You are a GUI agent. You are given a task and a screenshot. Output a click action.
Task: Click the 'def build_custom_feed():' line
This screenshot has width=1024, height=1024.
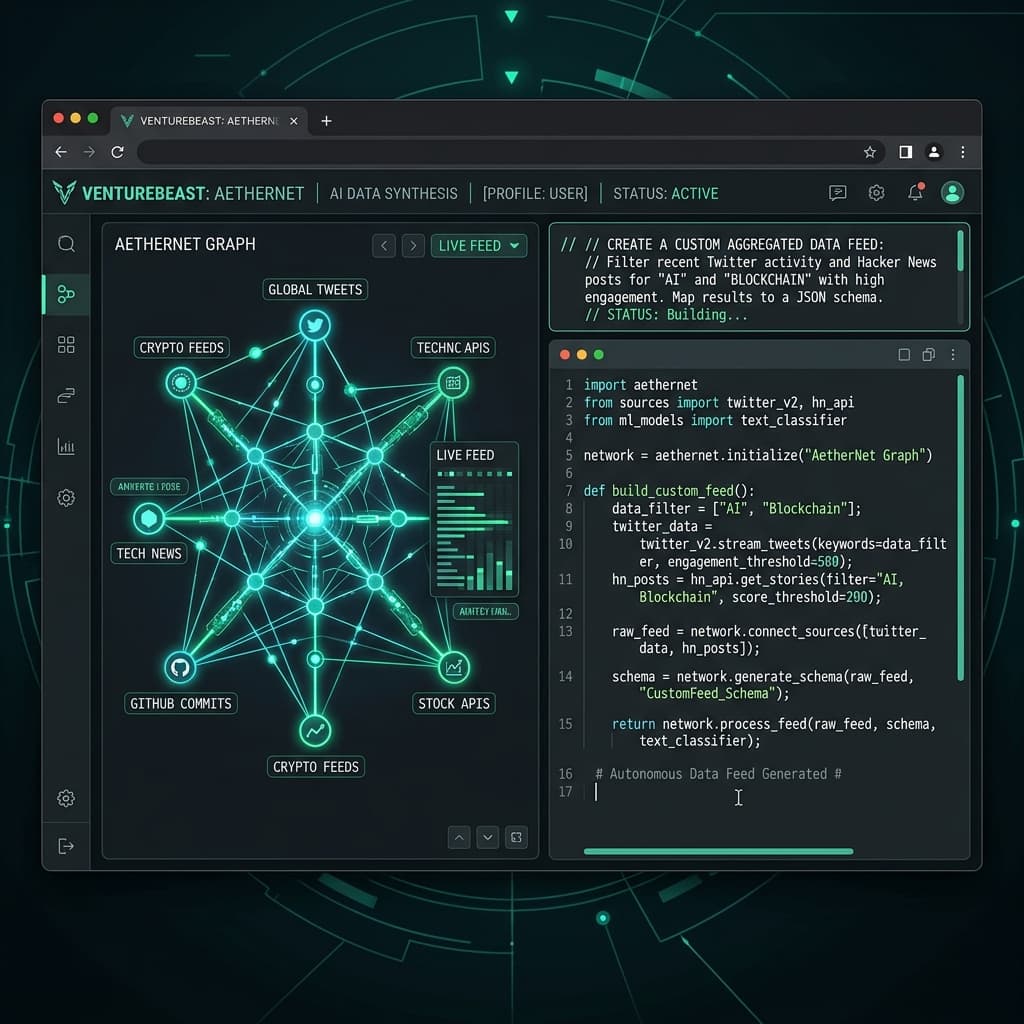pos(669,490)
